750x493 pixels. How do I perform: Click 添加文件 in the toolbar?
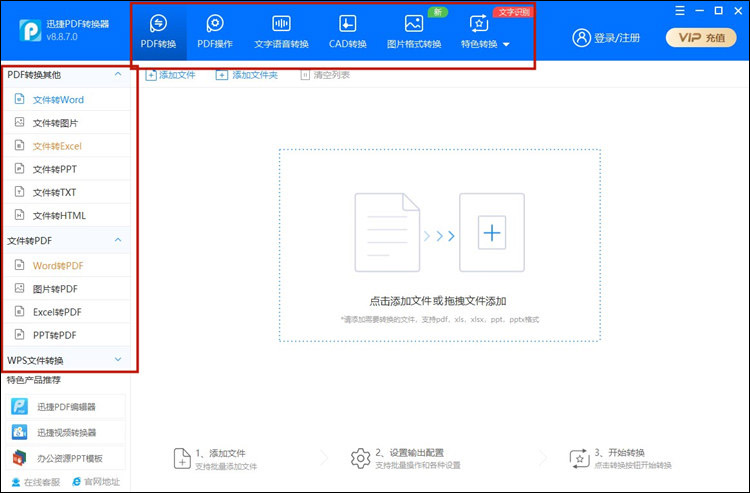point(170,75)
